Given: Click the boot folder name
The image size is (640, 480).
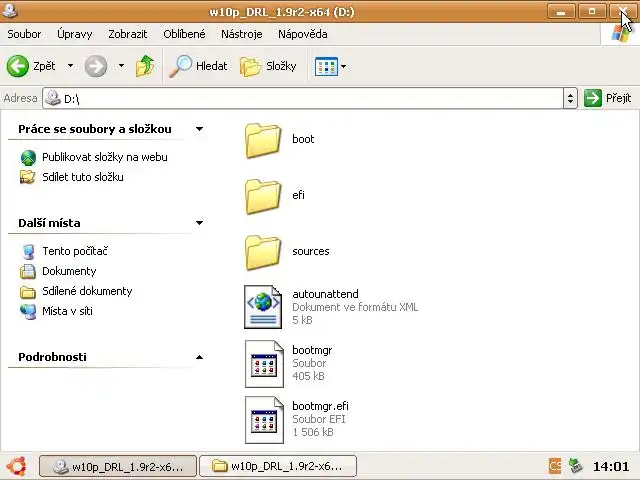Looking at the screenshot, I should coord(303,139).
